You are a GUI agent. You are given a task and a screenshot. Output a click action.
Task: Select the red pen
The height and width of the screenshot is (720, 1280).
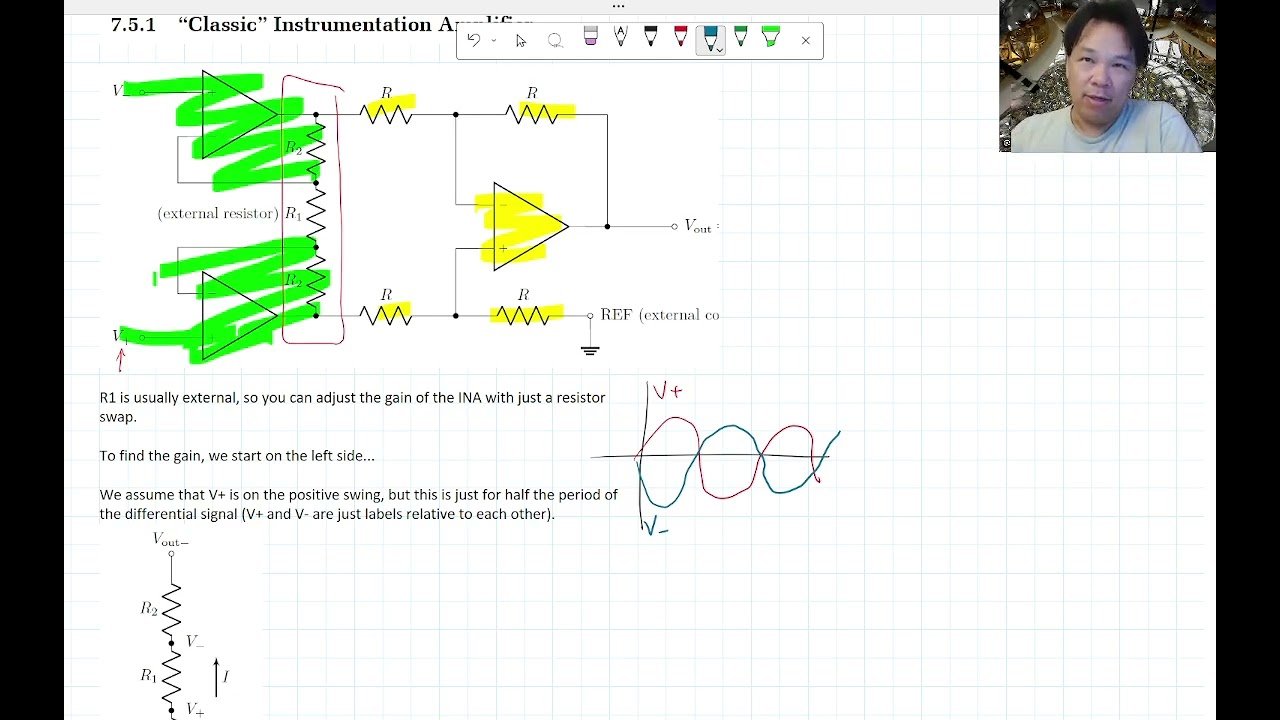coord(681,37)
